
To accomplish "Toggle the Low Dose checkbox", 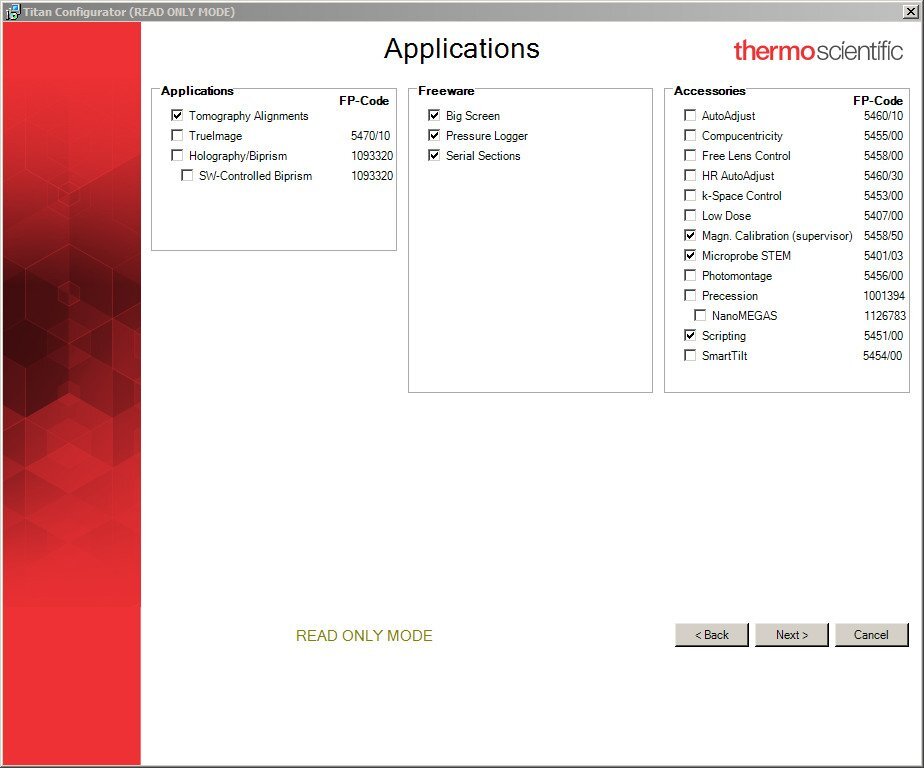I will [690, 216].
